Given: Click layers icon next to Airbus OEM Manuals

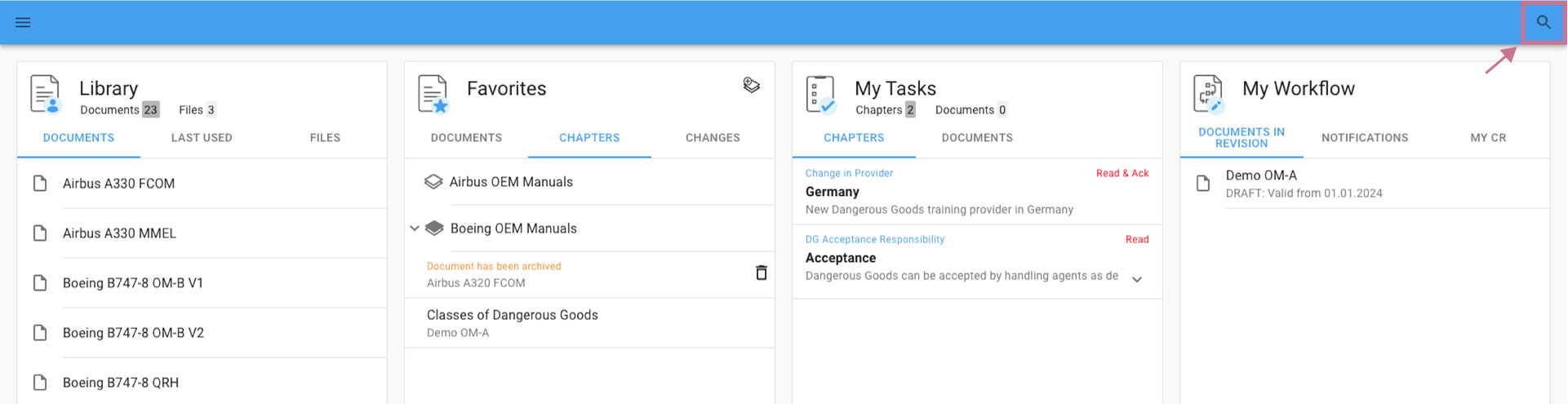Looking at the screenshot, I should coord(433,182).
